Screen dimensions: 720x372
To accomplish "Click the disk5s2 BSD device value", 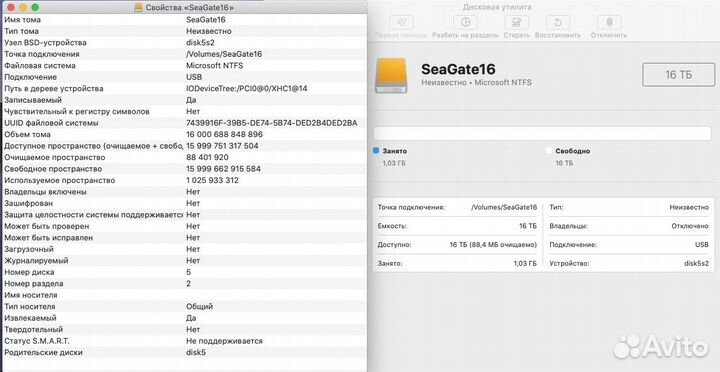I will (200, 43).
